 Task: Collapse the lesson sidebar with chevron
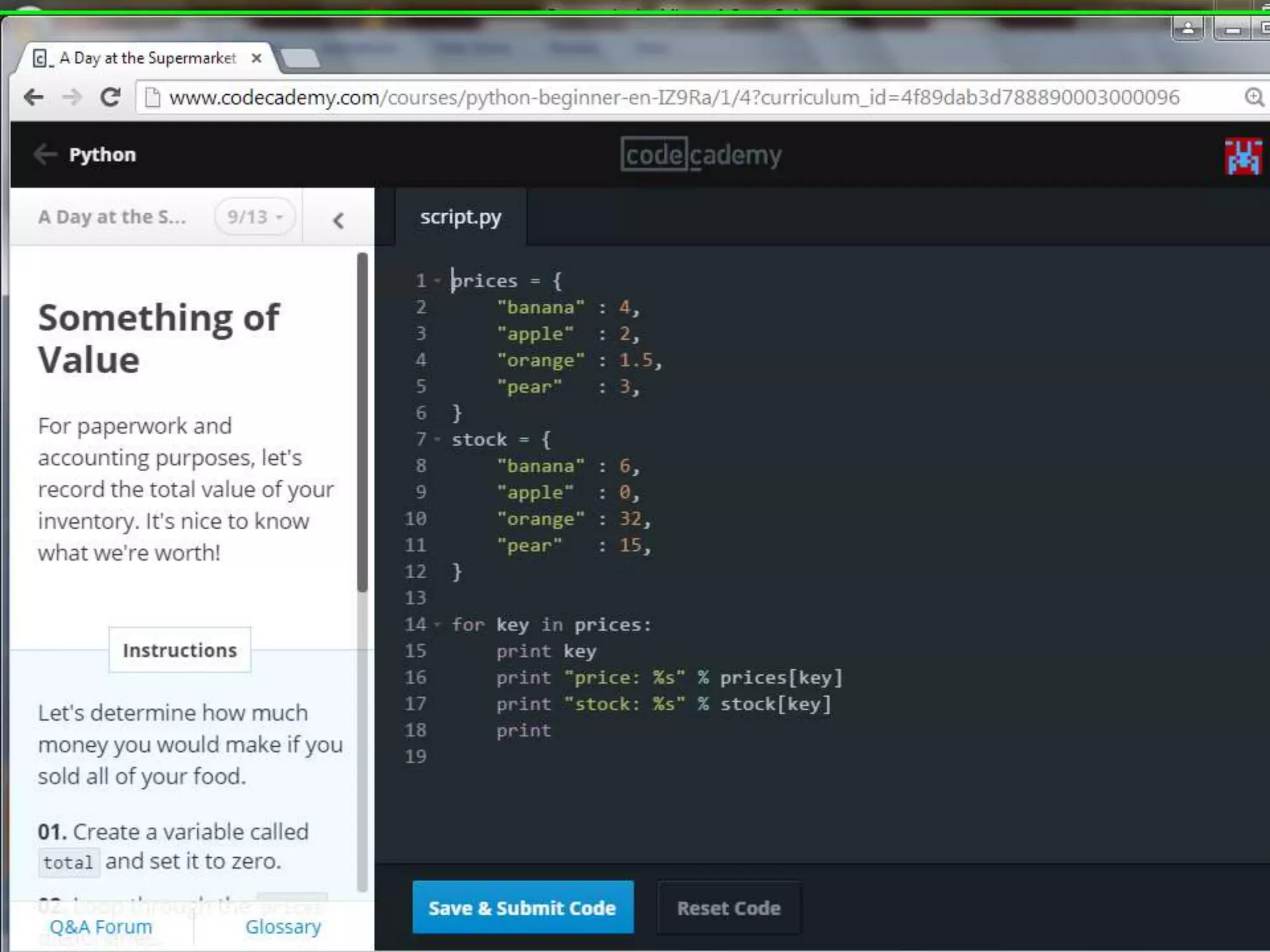[338, 220]
